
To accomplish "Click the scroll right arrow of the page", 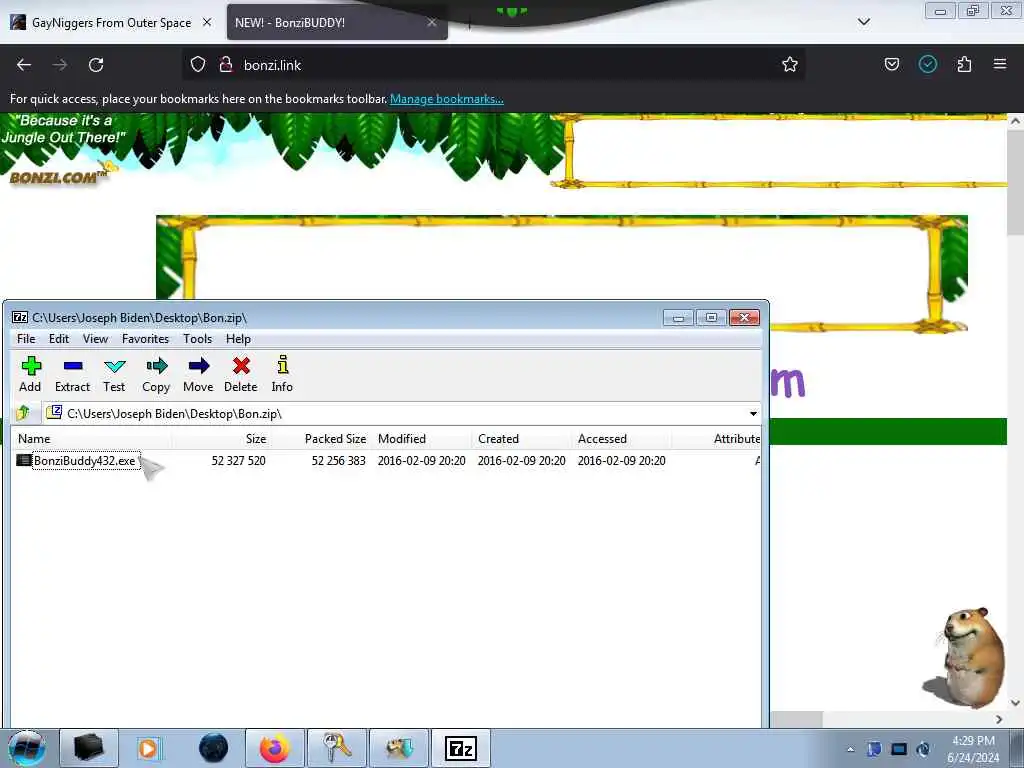I will coord(999,719).
